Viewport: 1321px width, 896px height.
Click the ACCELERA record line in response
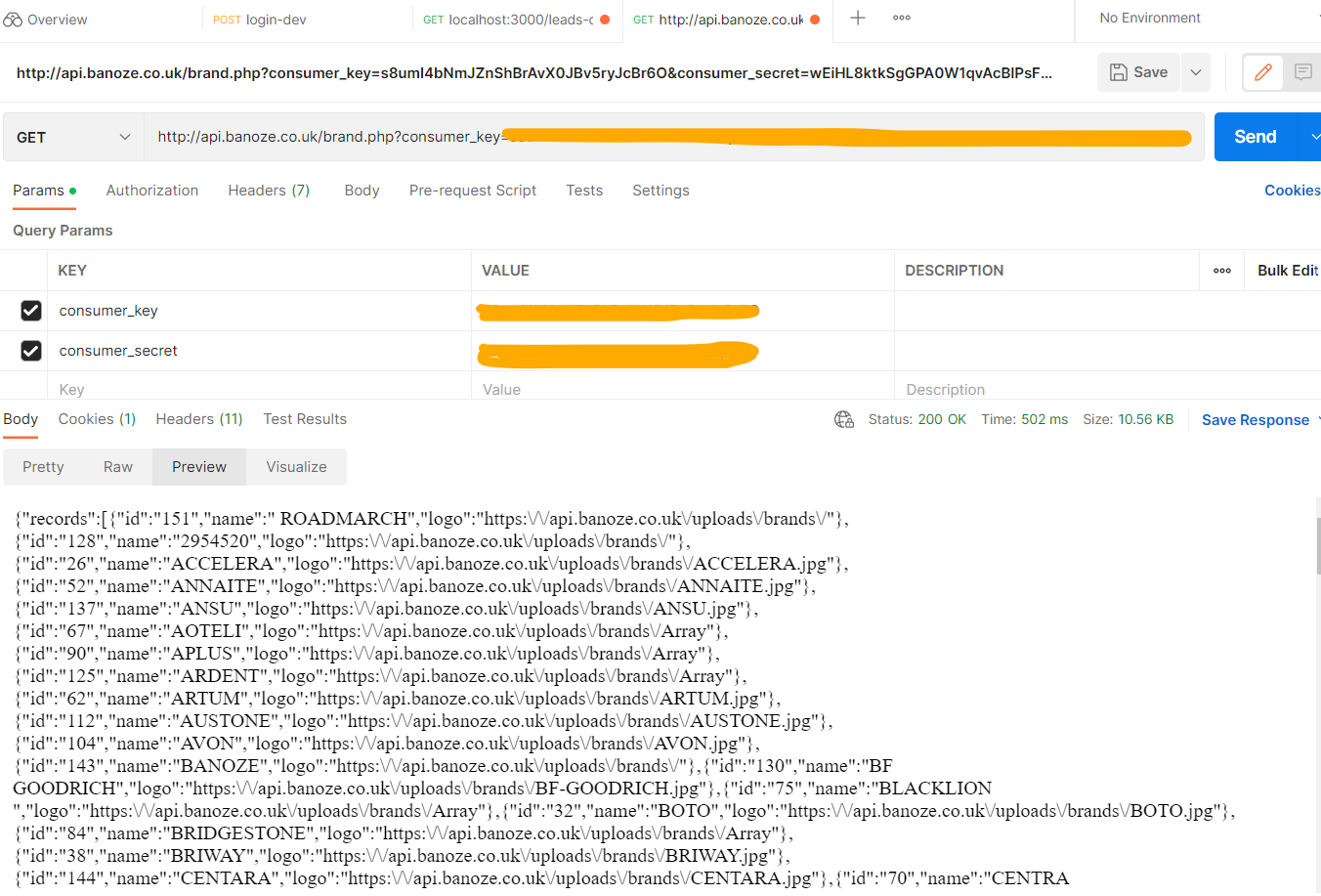[431, 564]
